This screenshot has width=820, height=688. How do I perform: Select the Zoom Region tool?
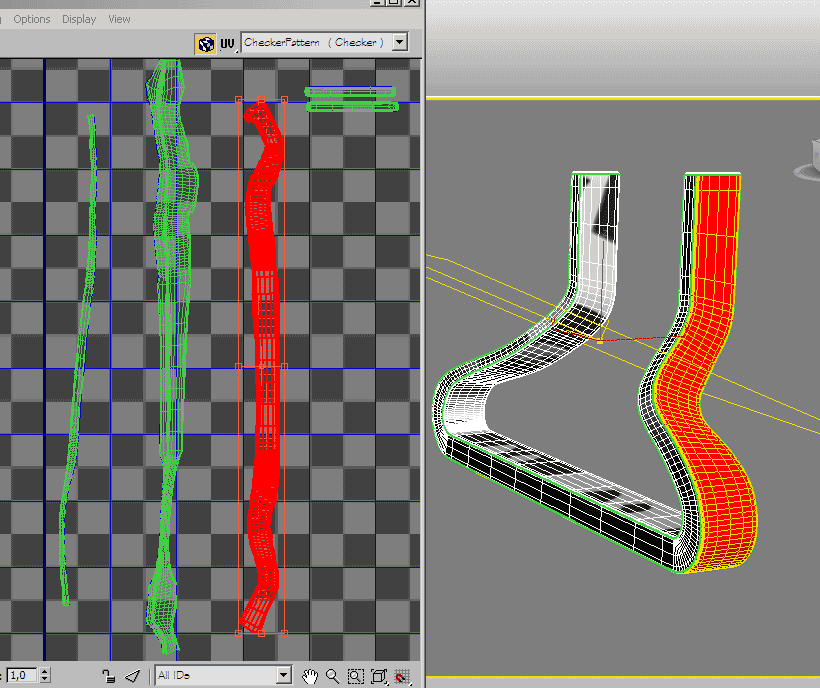pos(355,676)
